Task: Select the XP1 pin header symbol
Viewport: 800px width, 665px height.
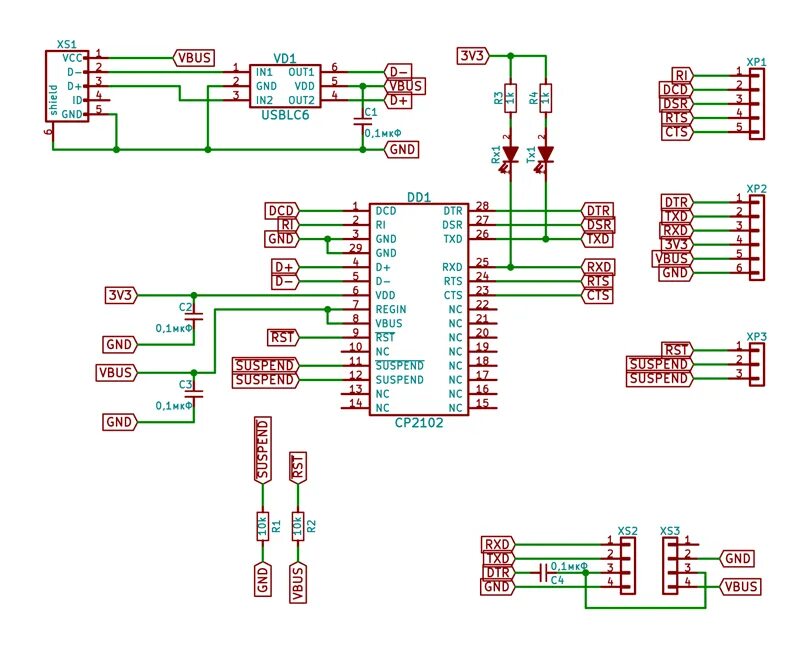Action: [757, 104]
